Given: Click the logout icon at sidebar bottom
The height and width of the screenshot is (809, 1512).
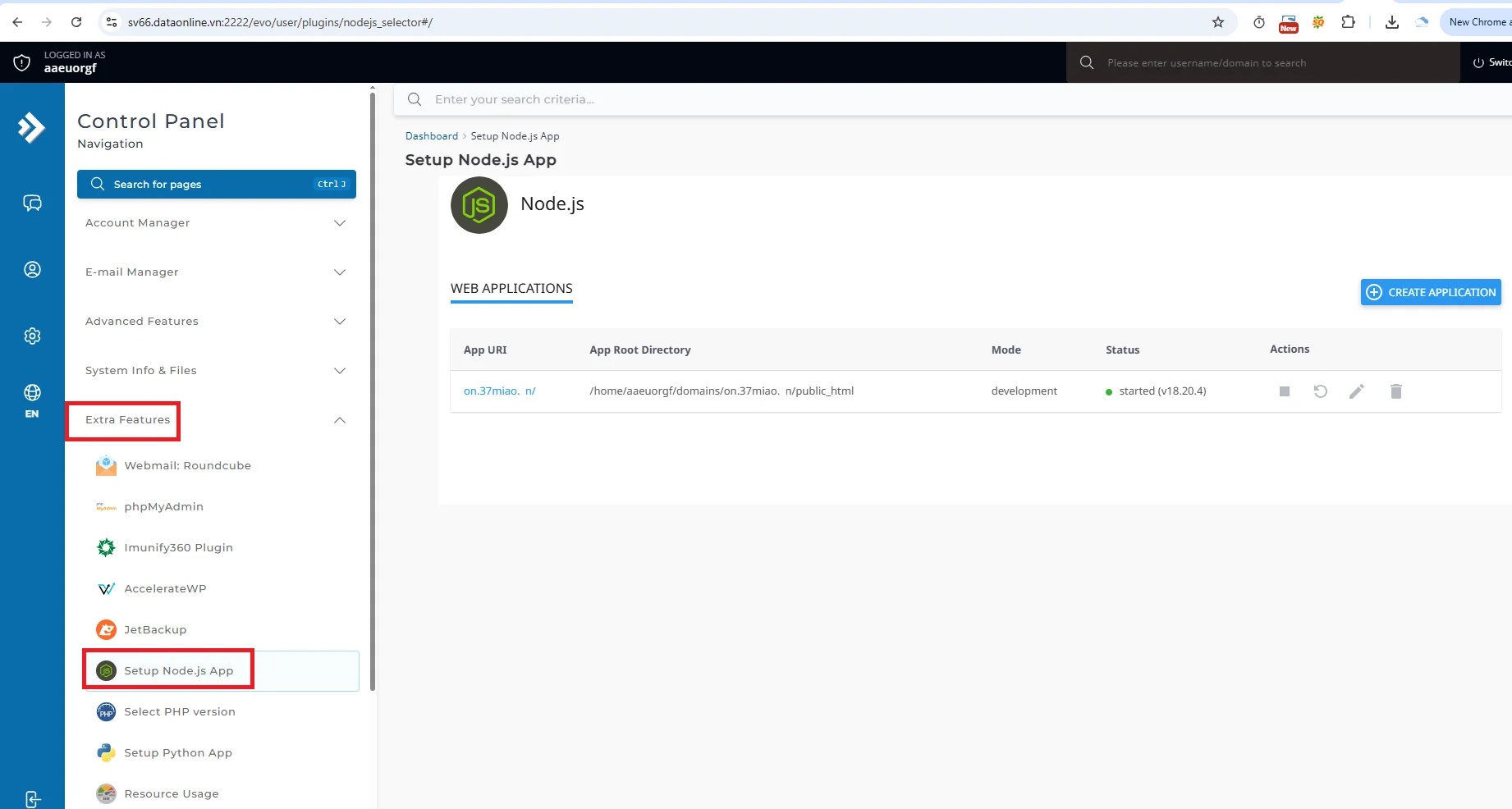Looking at the screenshot, I should point(32,799).
